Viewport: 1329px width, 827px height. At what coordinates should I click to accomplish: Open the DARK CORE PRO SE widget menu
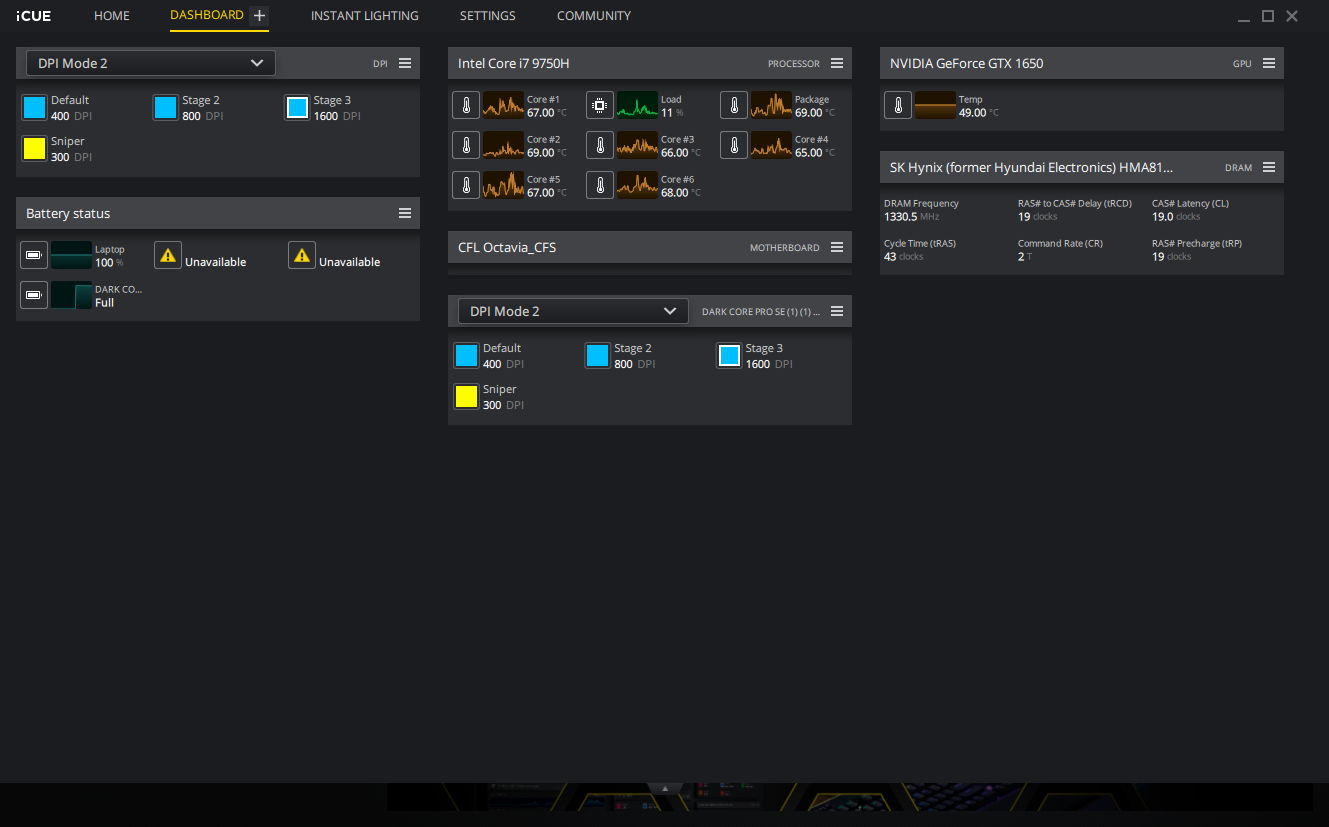(x=837, y=311)
